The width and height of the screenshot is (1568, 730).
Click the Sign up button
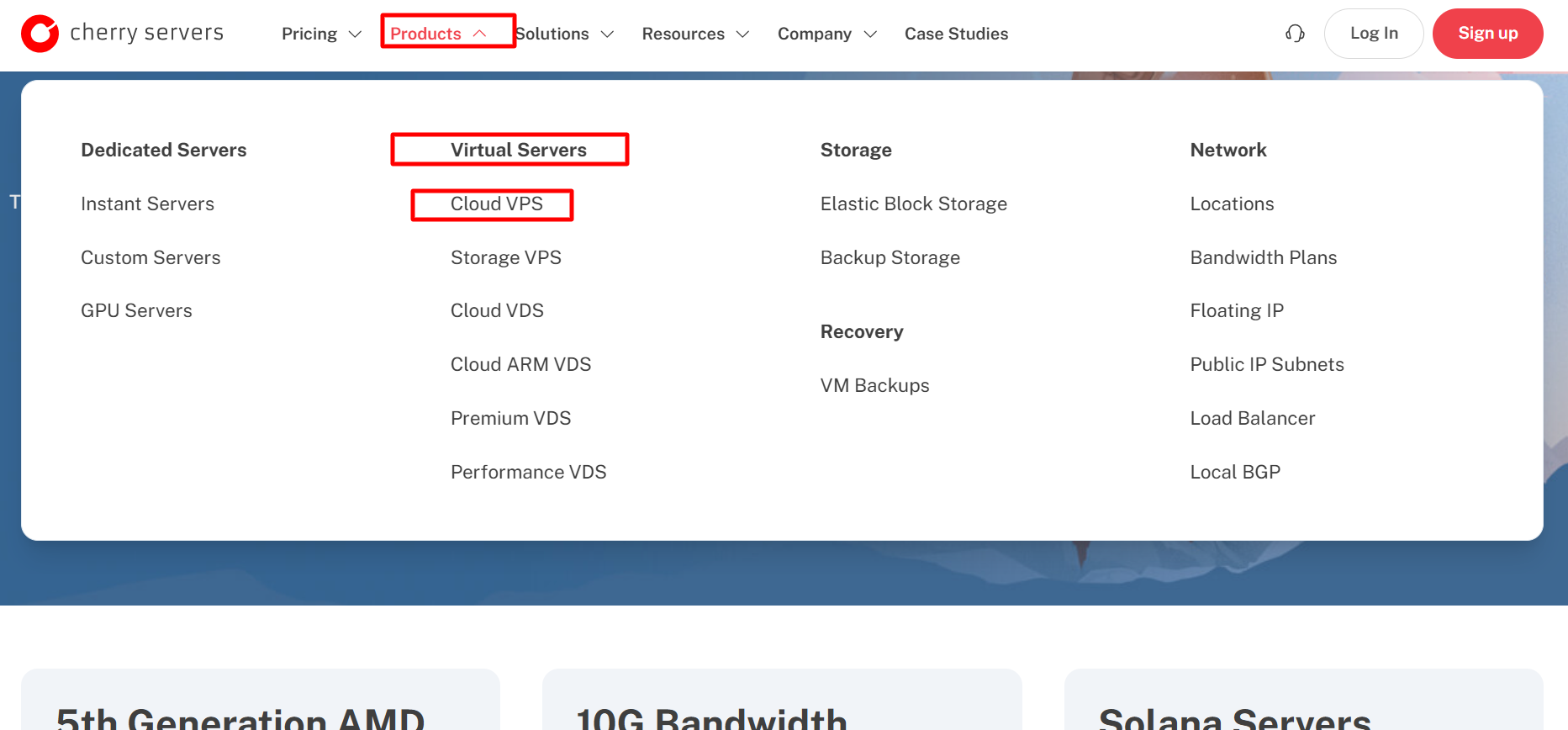[x=1487, y=34]
